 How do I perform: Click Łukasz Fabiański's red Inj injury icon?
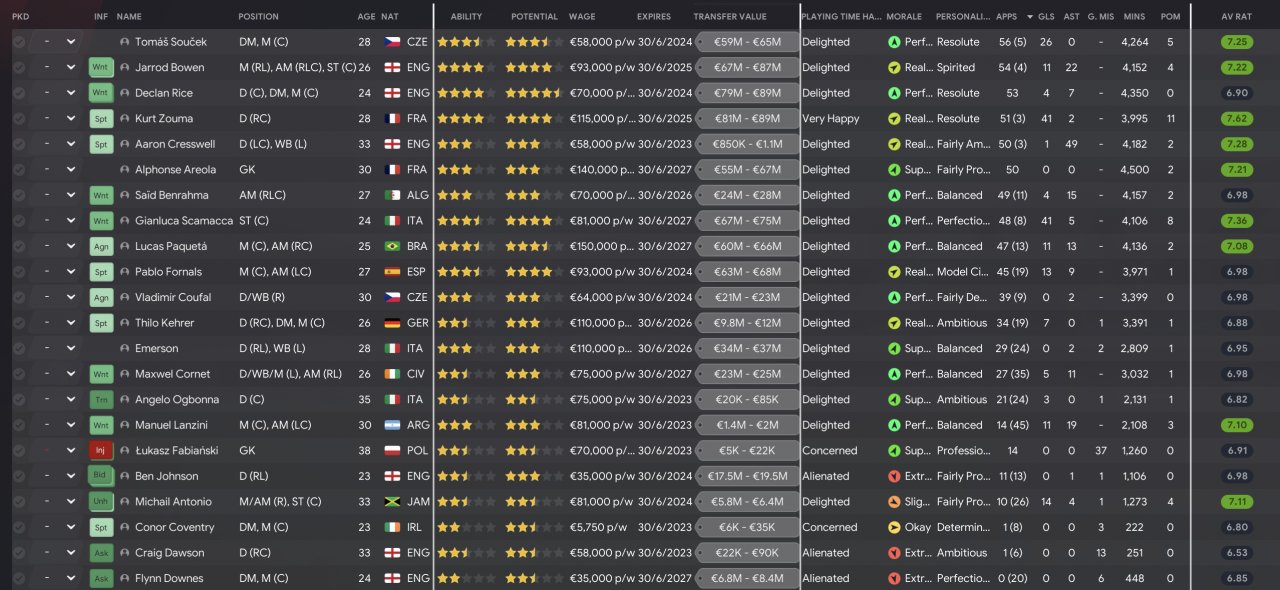click(x=101, y=451)
